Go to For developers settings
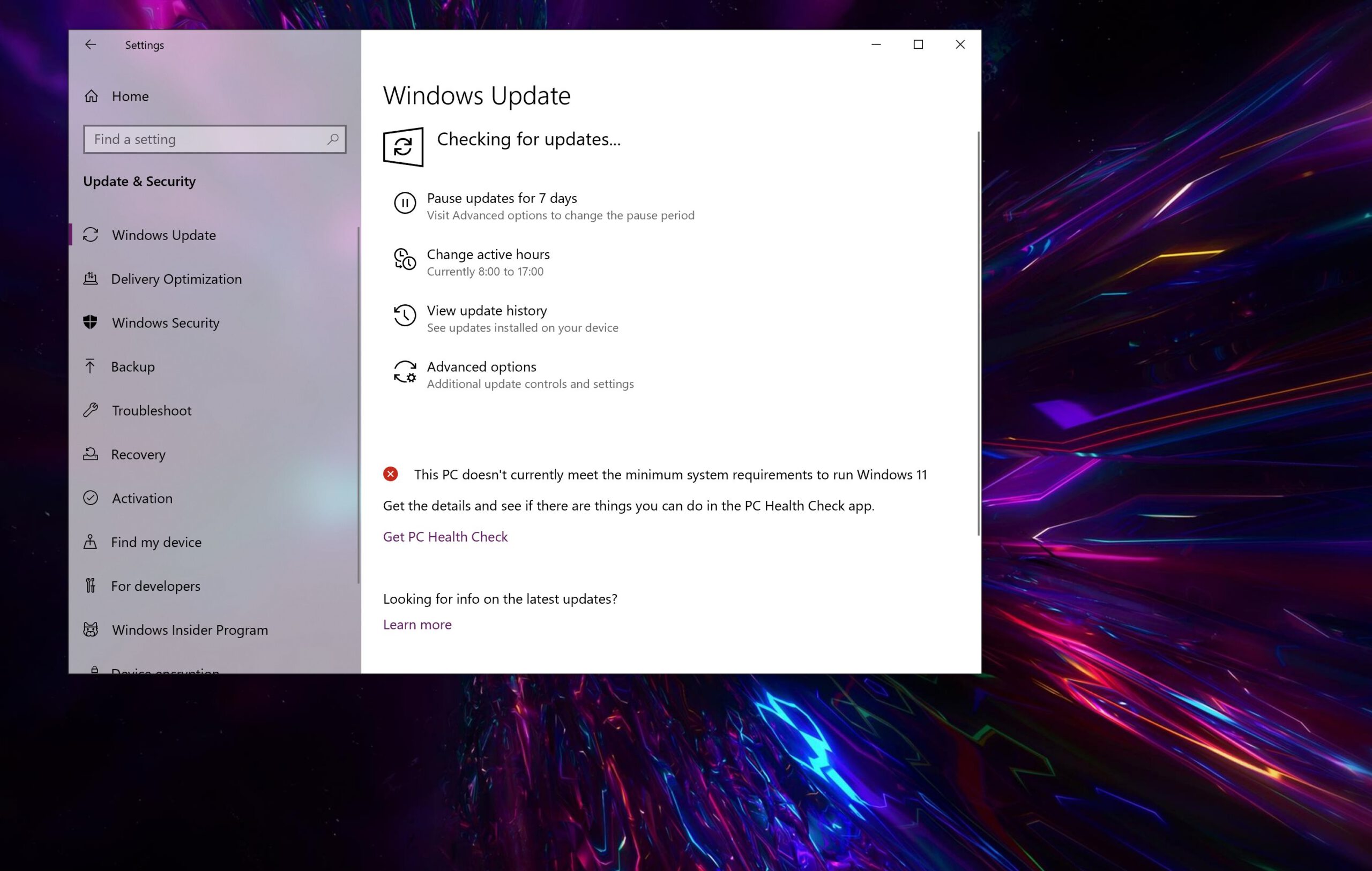1372x871 pixels. point(214,585)
